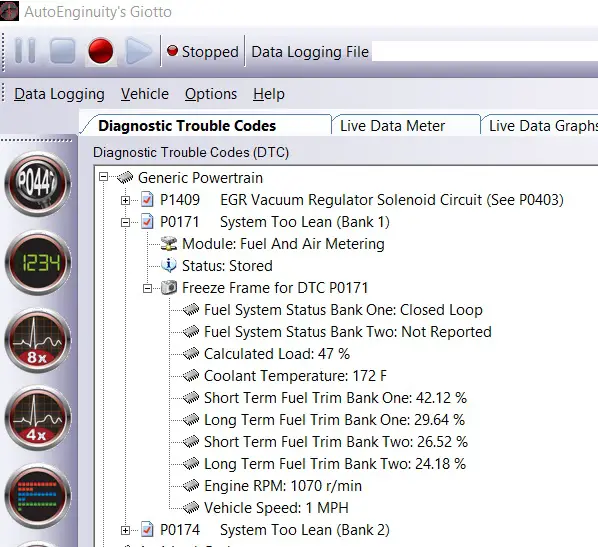Screen dimensions: 598x547
Task: Click the camera icon beside Freeze Frame
Action: (169, 287)
